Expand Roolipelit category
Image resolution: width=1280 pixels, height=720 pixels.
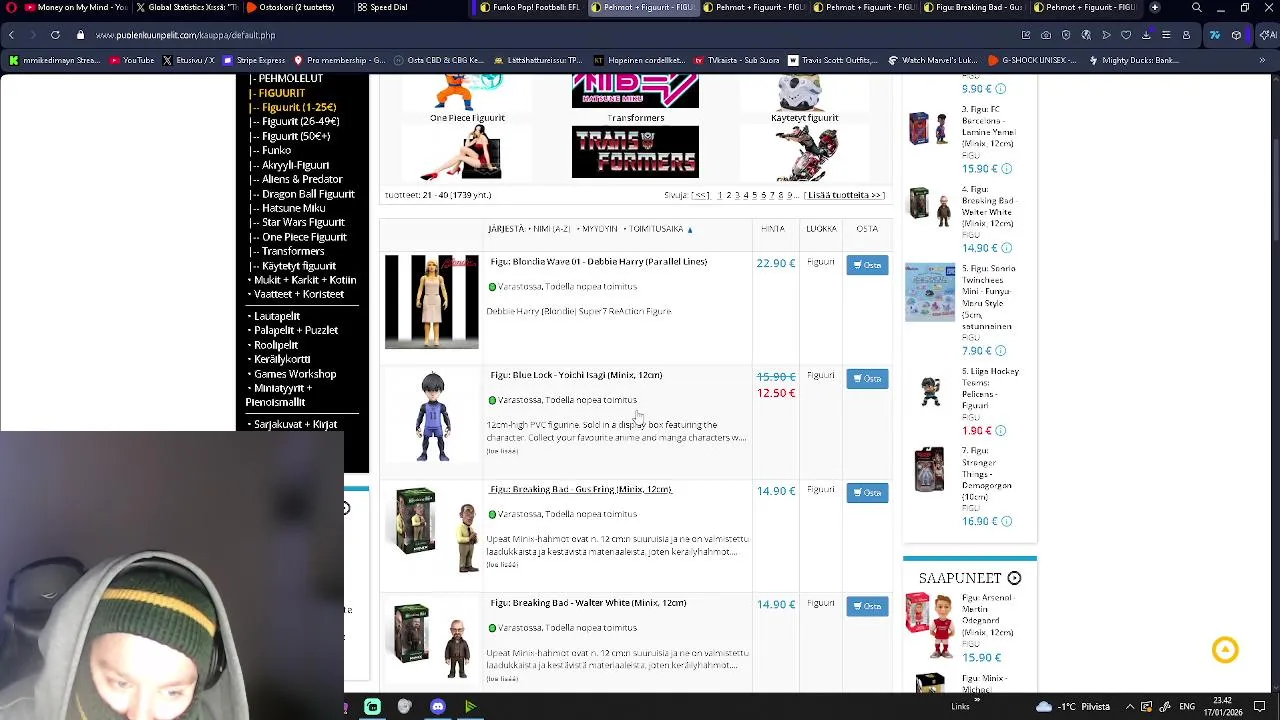click(275, 345)
